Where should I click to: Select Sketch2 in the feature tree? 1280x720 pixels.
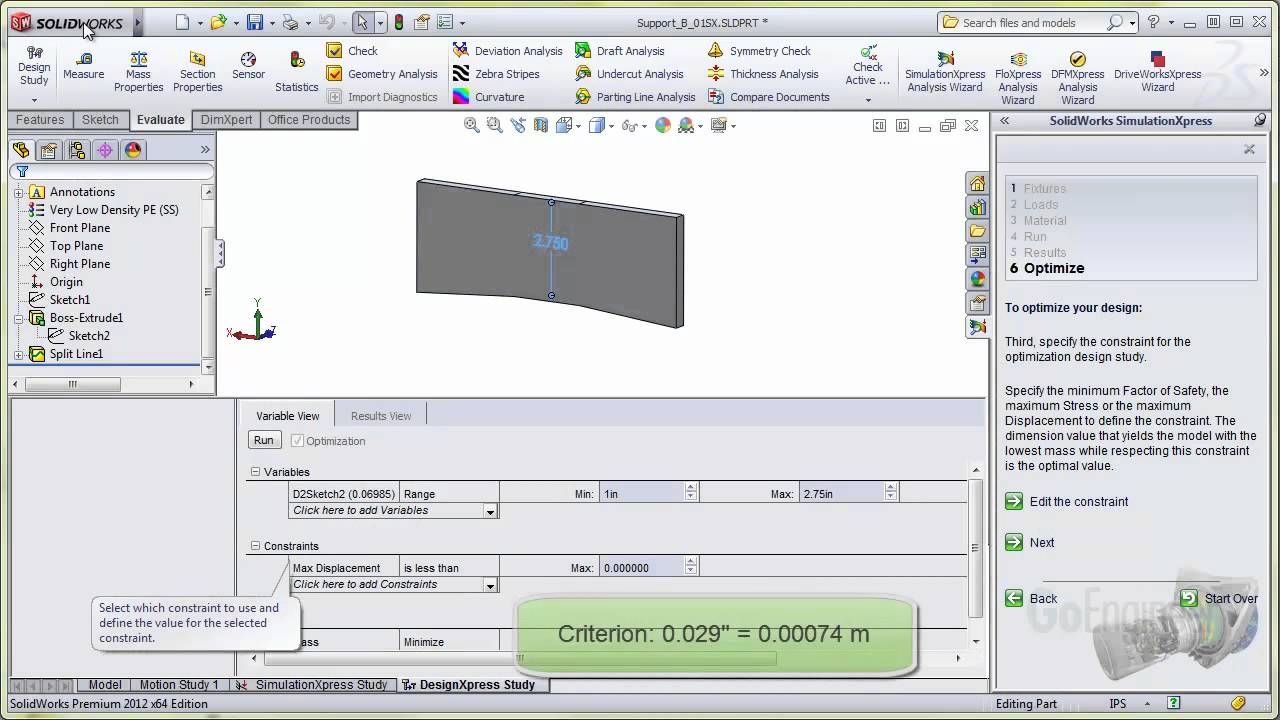pos(89,336)
